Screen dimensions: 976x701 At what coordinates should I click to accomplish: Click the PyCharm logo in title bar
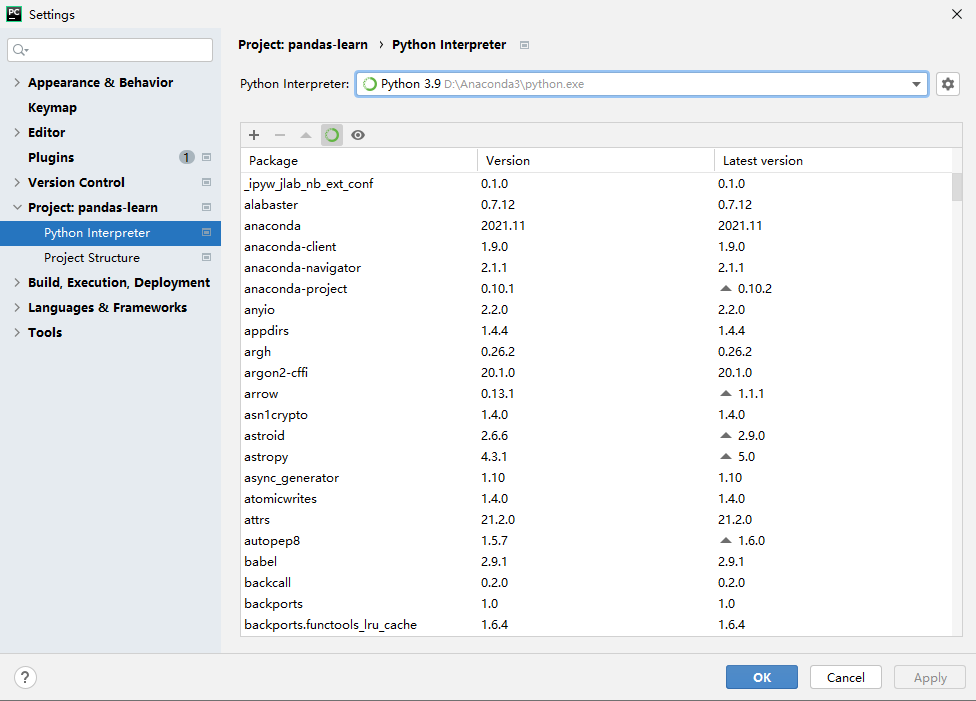point(14,14)
